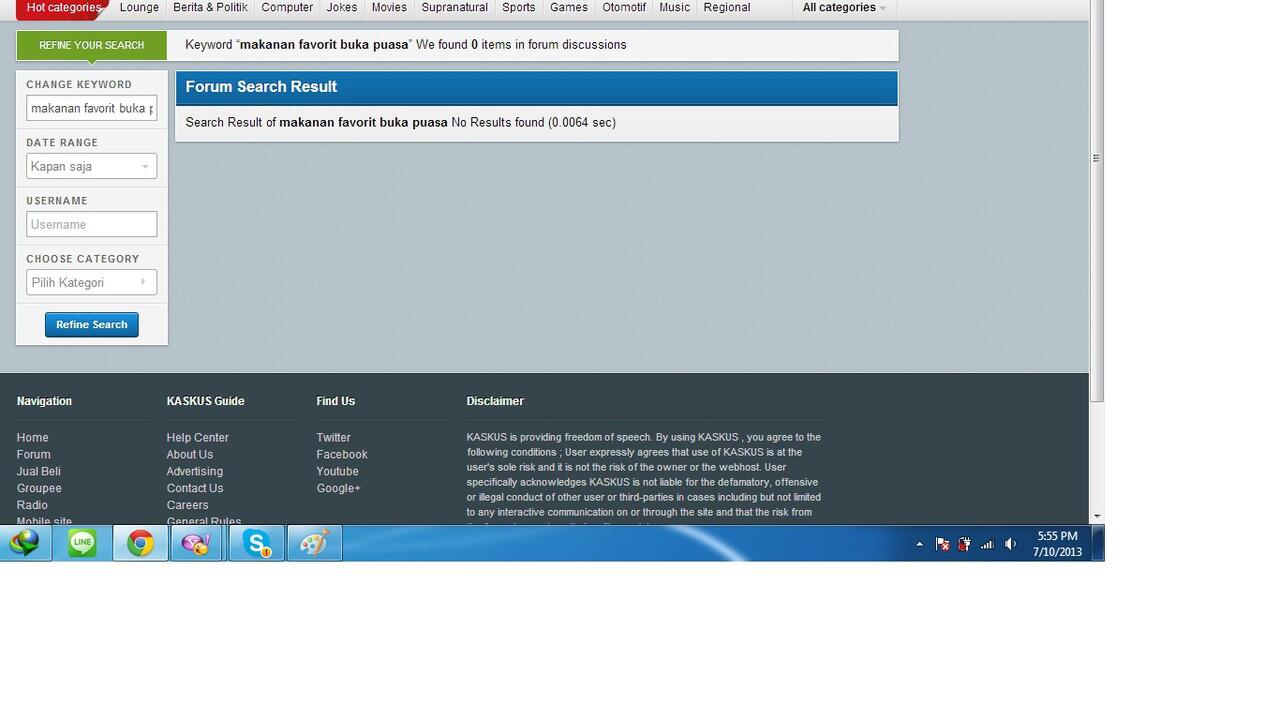
Task: Click the Refine Your Search header
Action: click(x=91, y=45)
